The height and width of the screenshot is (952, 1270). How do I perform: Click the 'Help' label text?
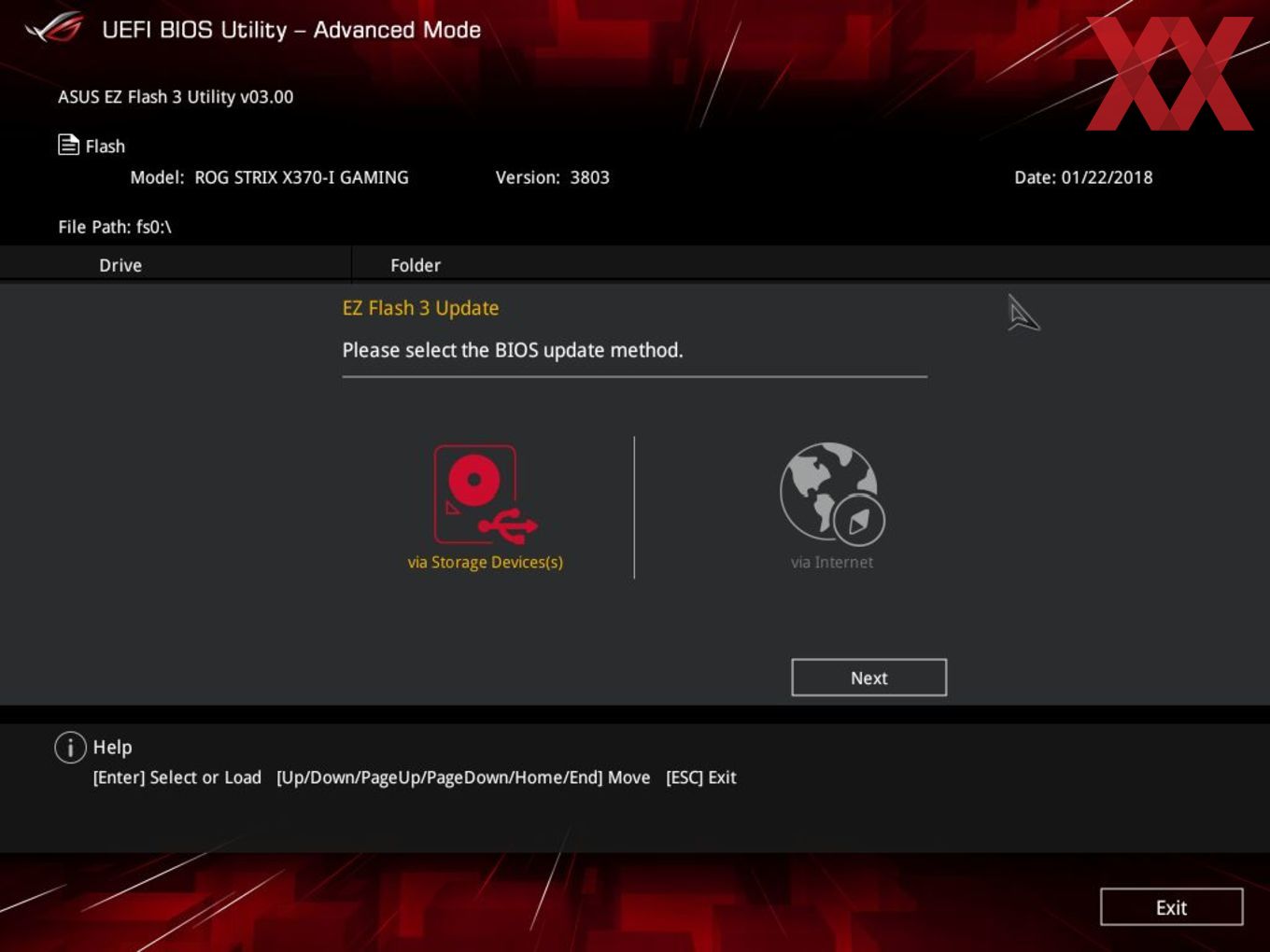click(112, 748)
